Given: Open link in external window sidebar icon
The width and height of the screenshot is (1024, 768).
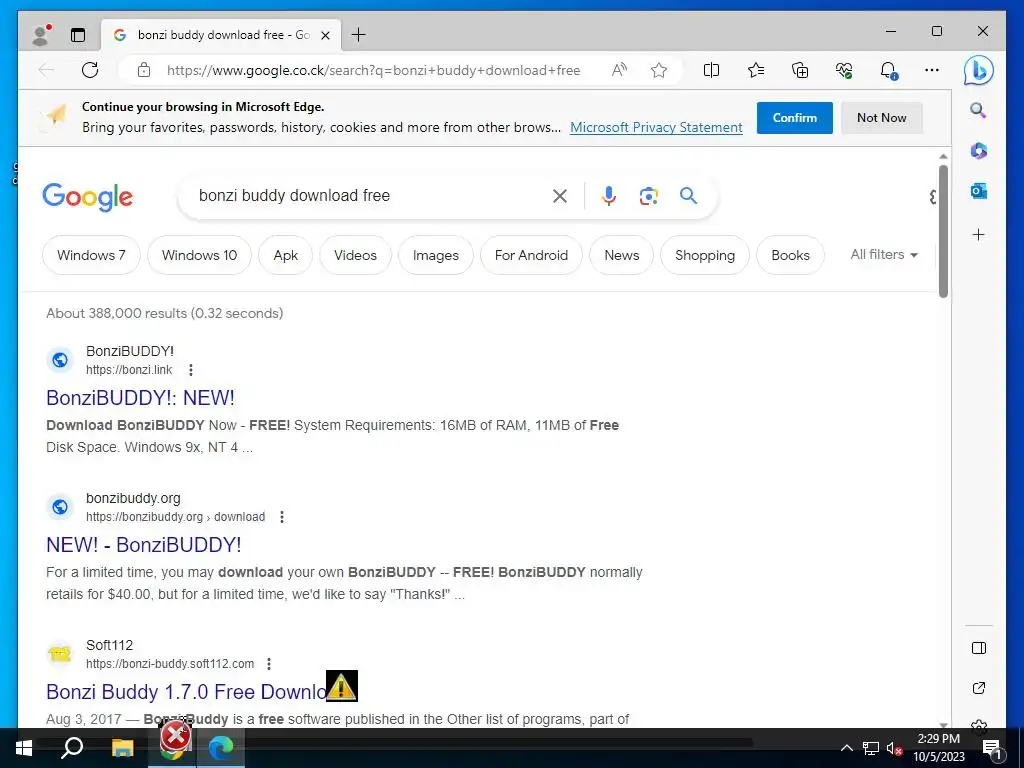Looking at the screenshot, I should tap(979, 688).
